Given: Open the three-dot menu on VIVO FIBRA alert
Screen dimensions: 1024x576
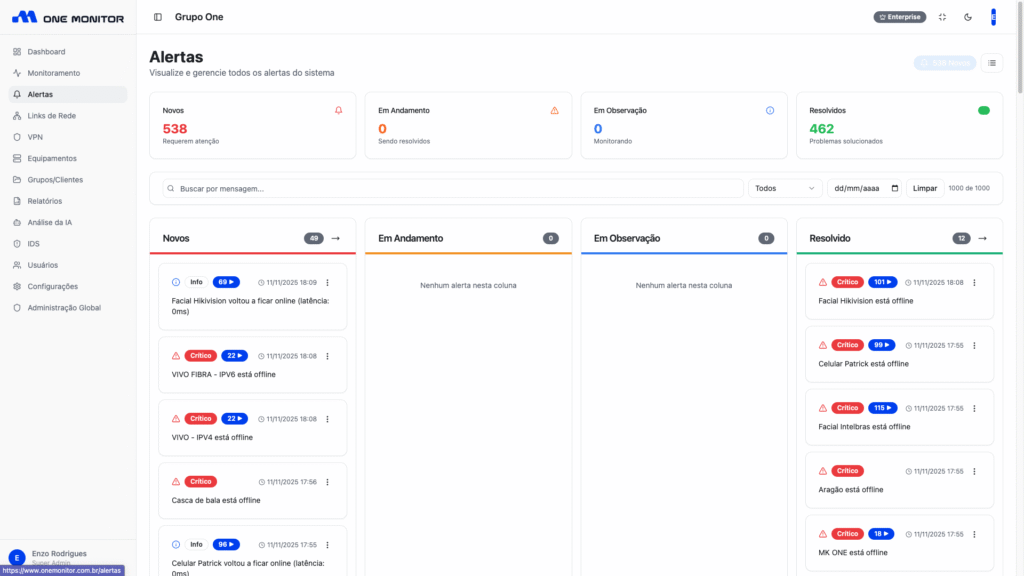Looking at the screenshot, I should click(x=327, y=356).
